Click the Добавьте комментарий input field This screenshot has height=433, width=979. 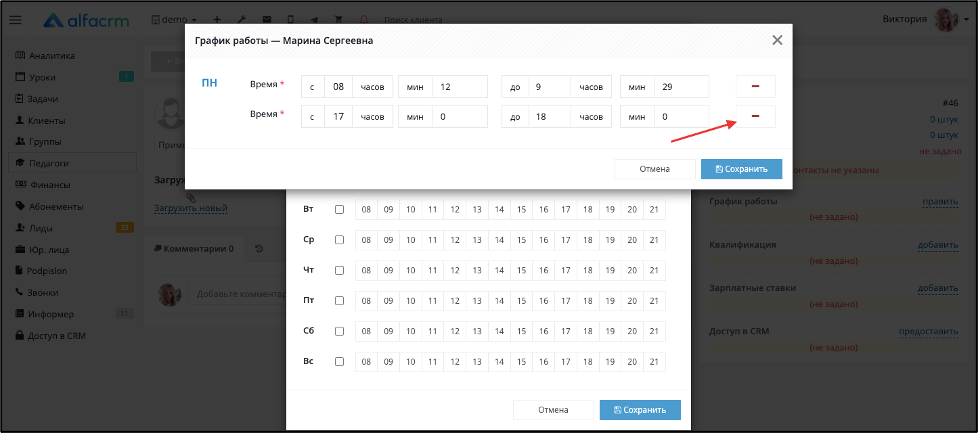[236, 294]
